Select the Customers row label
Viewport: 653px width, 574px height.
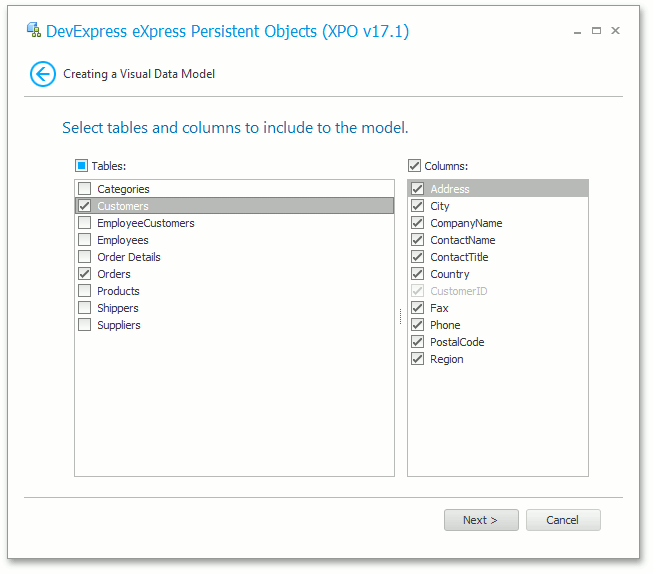pos(123,206)
